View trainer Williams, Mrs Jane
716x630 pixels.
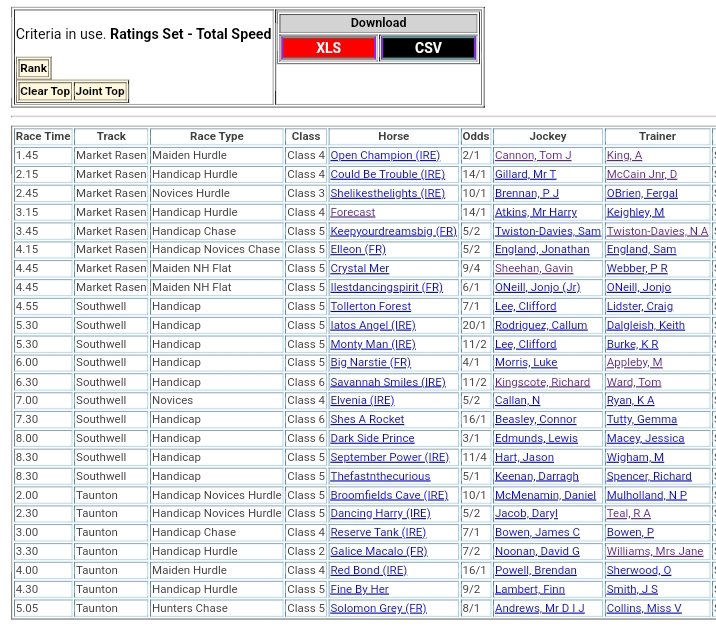click(655, 552)
